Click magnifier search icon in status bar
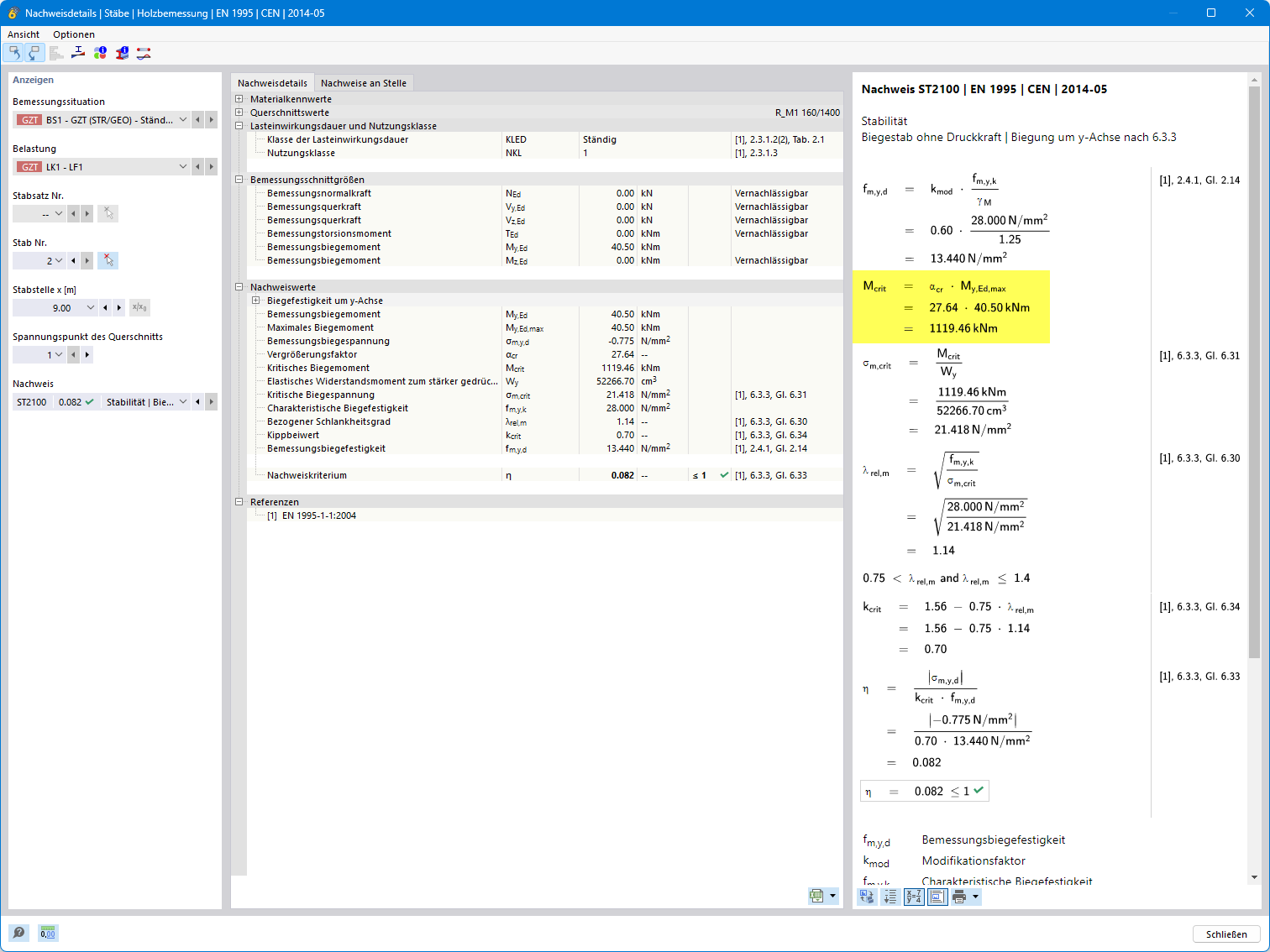 pos(18,933)
